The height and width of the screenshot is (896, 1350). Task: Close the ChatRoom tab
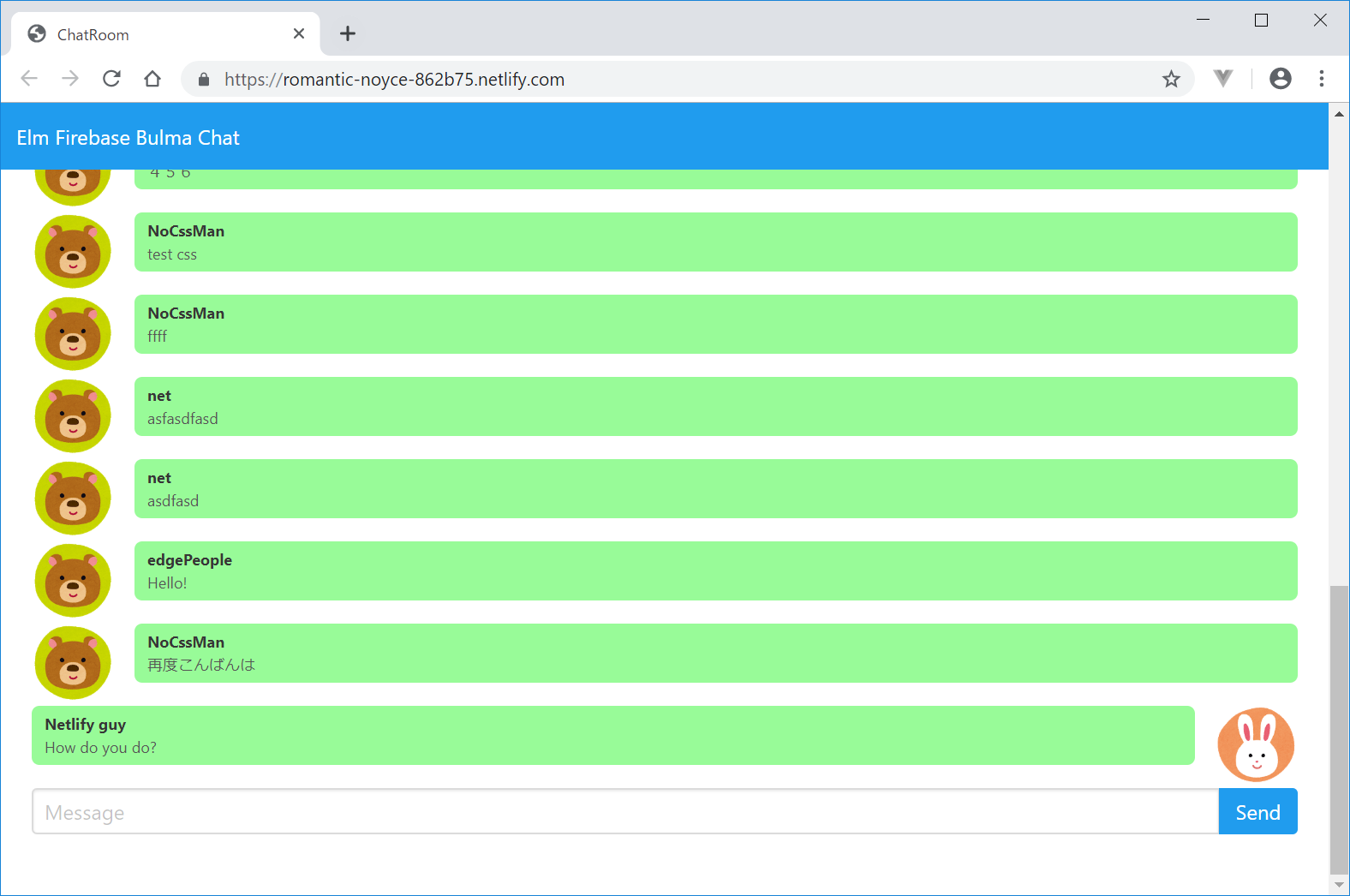click(x=299, y=33)
